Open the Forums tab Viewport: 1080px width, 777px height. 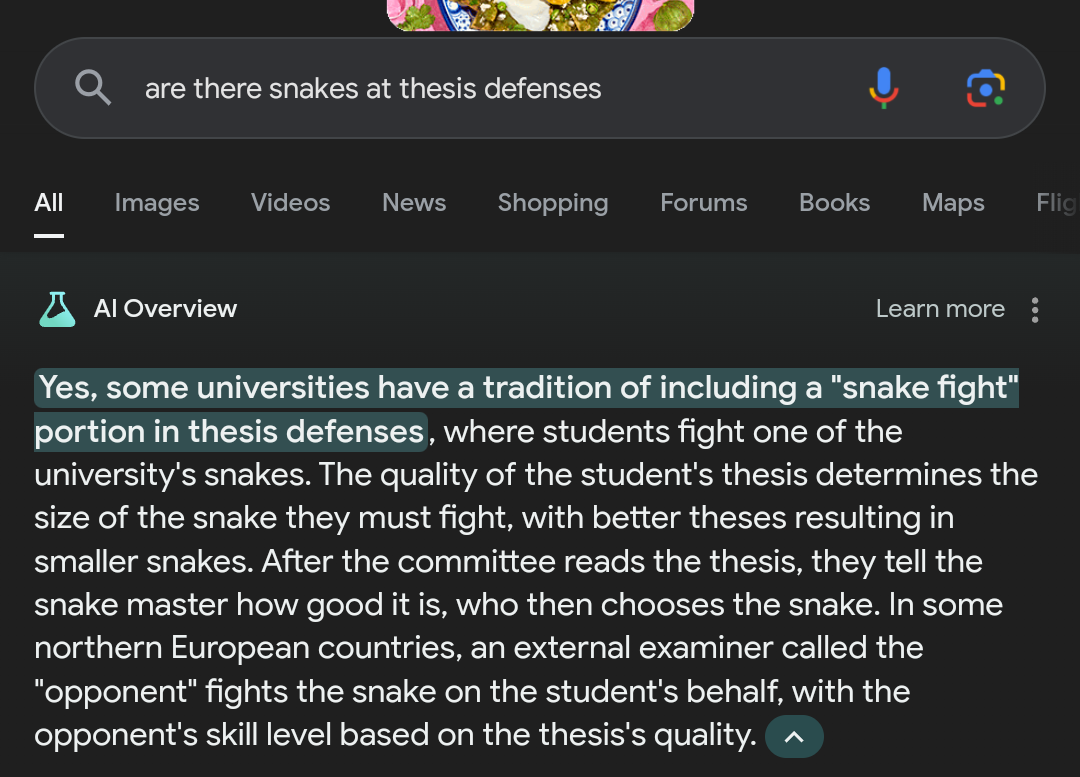704,203
